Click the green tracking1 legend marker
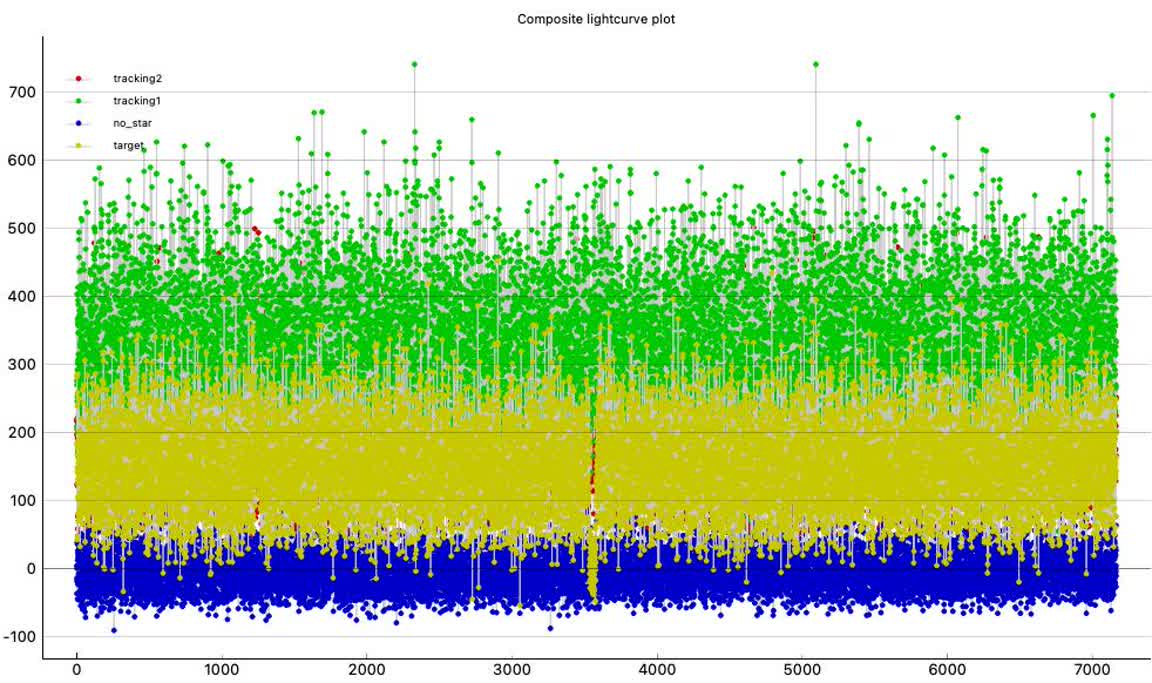The width and height of the screenshot is (1152, 683). tap(78, 101)
